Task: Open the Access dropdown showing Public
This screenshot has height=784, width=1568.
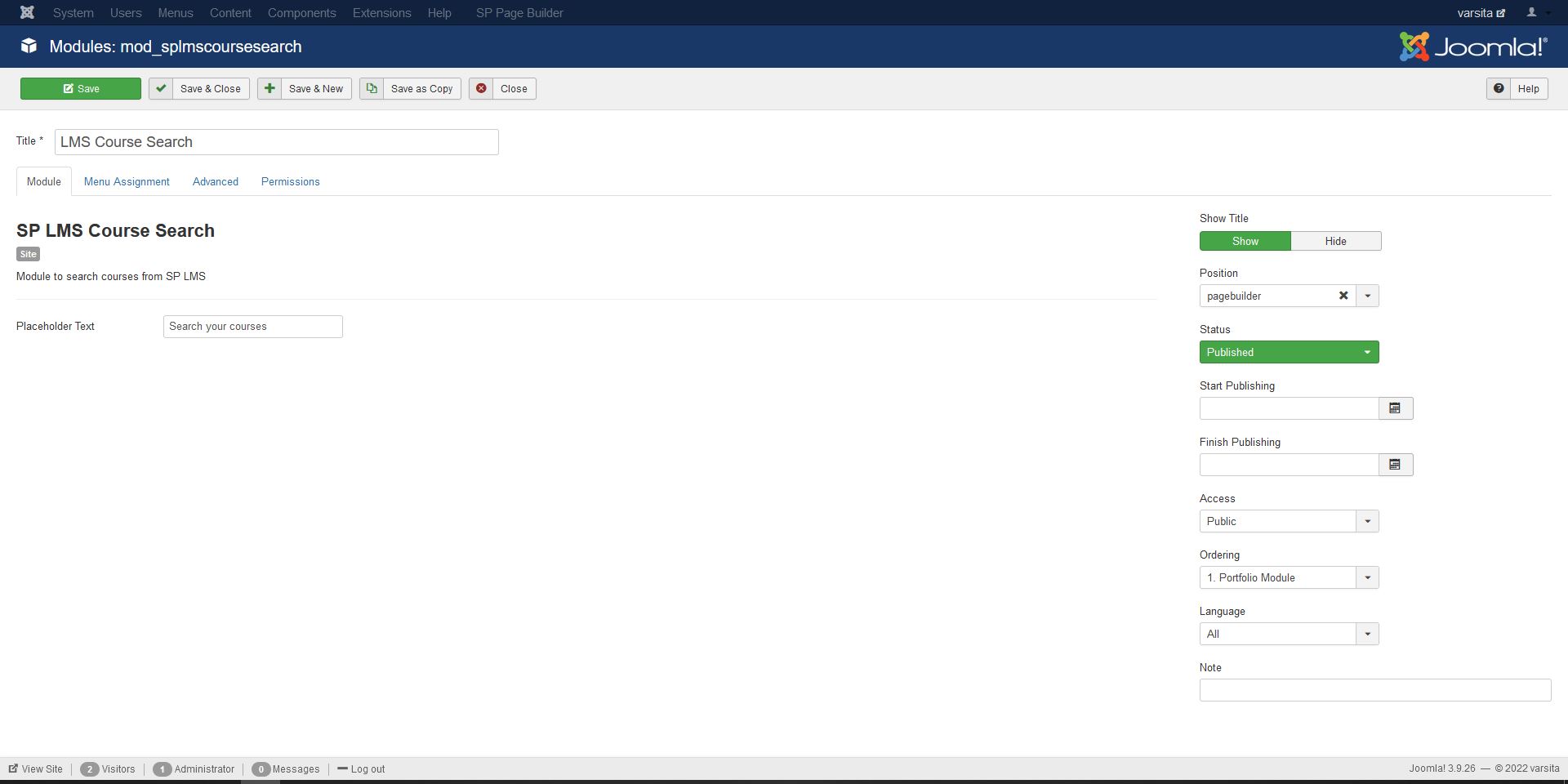Action: point(1368,521)
